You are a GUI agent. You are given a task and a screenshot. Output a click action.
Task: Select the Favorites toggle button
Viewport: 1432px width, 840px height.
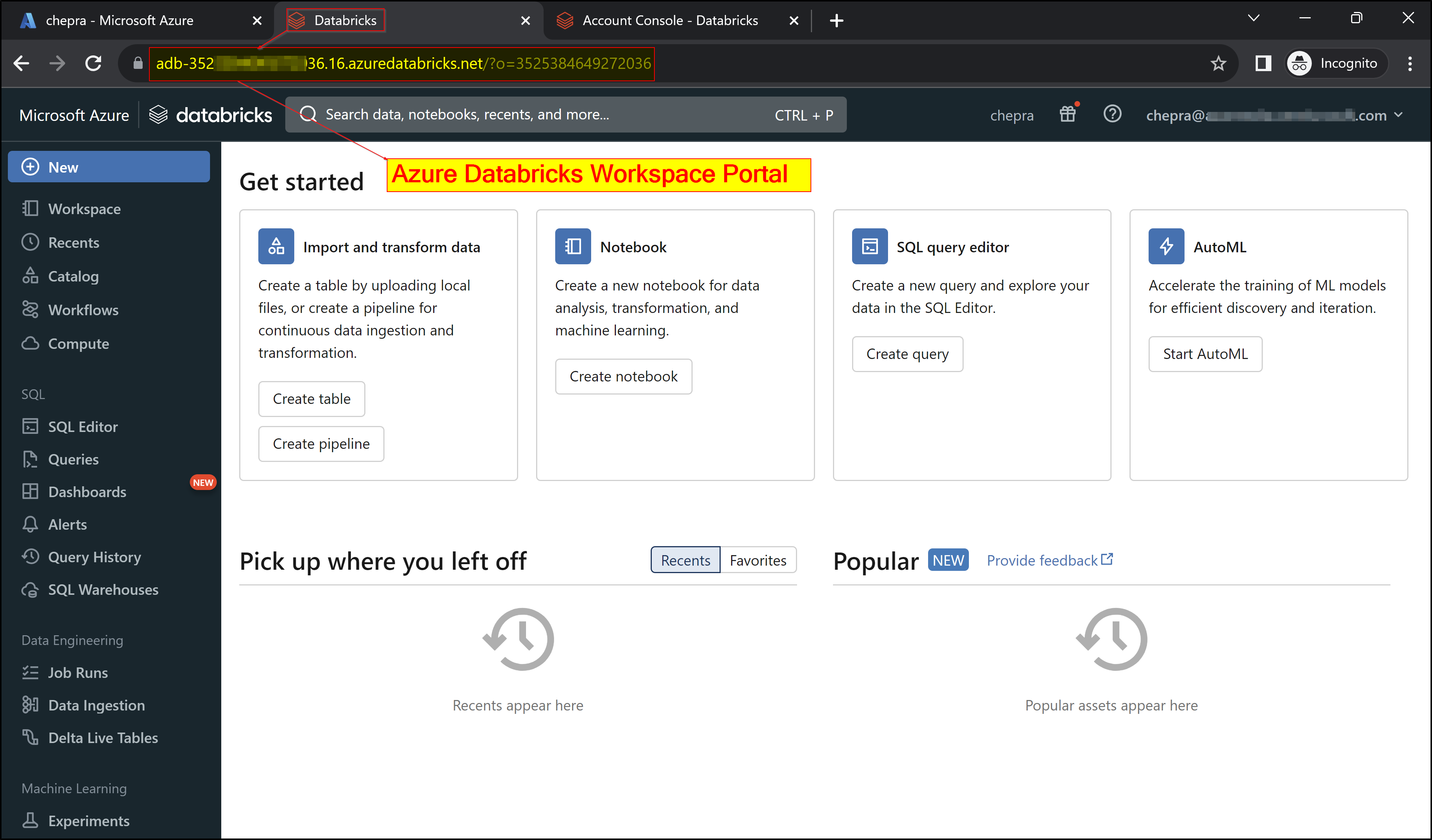(x=757, y=560)
